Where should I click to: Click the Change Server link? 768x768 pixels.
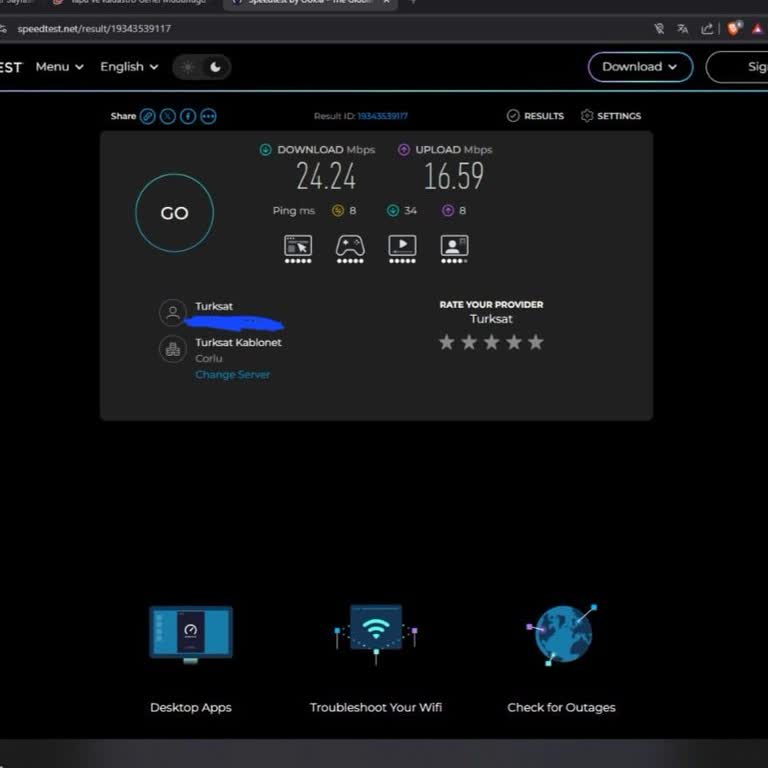point(233,375)
